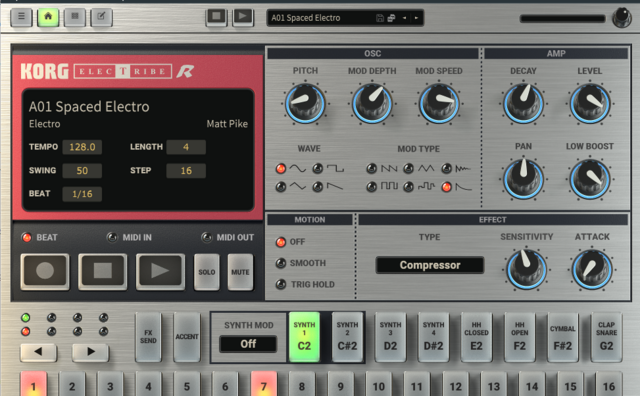This screenshot has height=396, width=640.
Task: Toggle step 7 in the sequencer
Action: 264,384
